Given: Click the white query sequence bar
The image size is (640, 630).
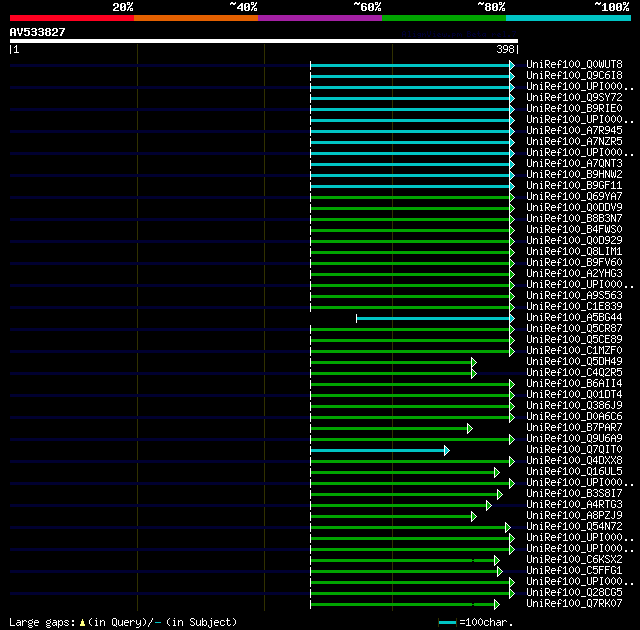Looking at the screenshot, I should tap(264, 41).
